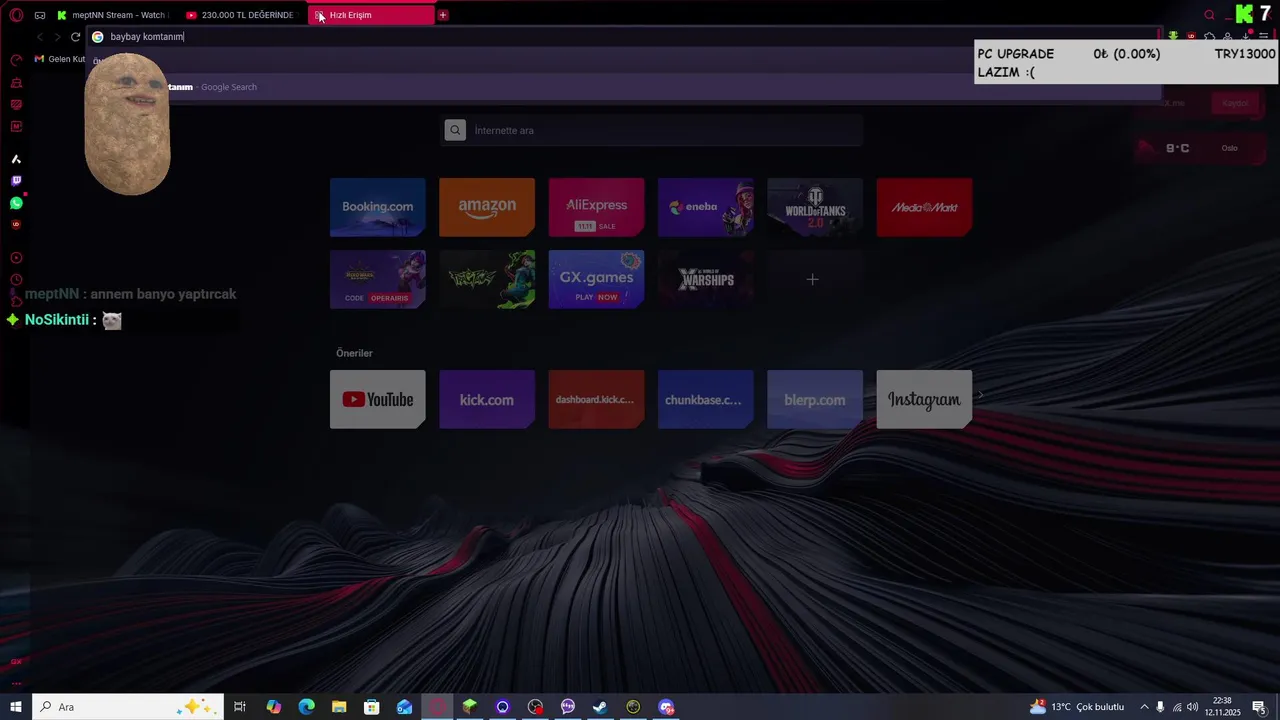Viewport: 1280px width, 720px height.
Task: Open the Windows Start menu
Action: point(16,707)
